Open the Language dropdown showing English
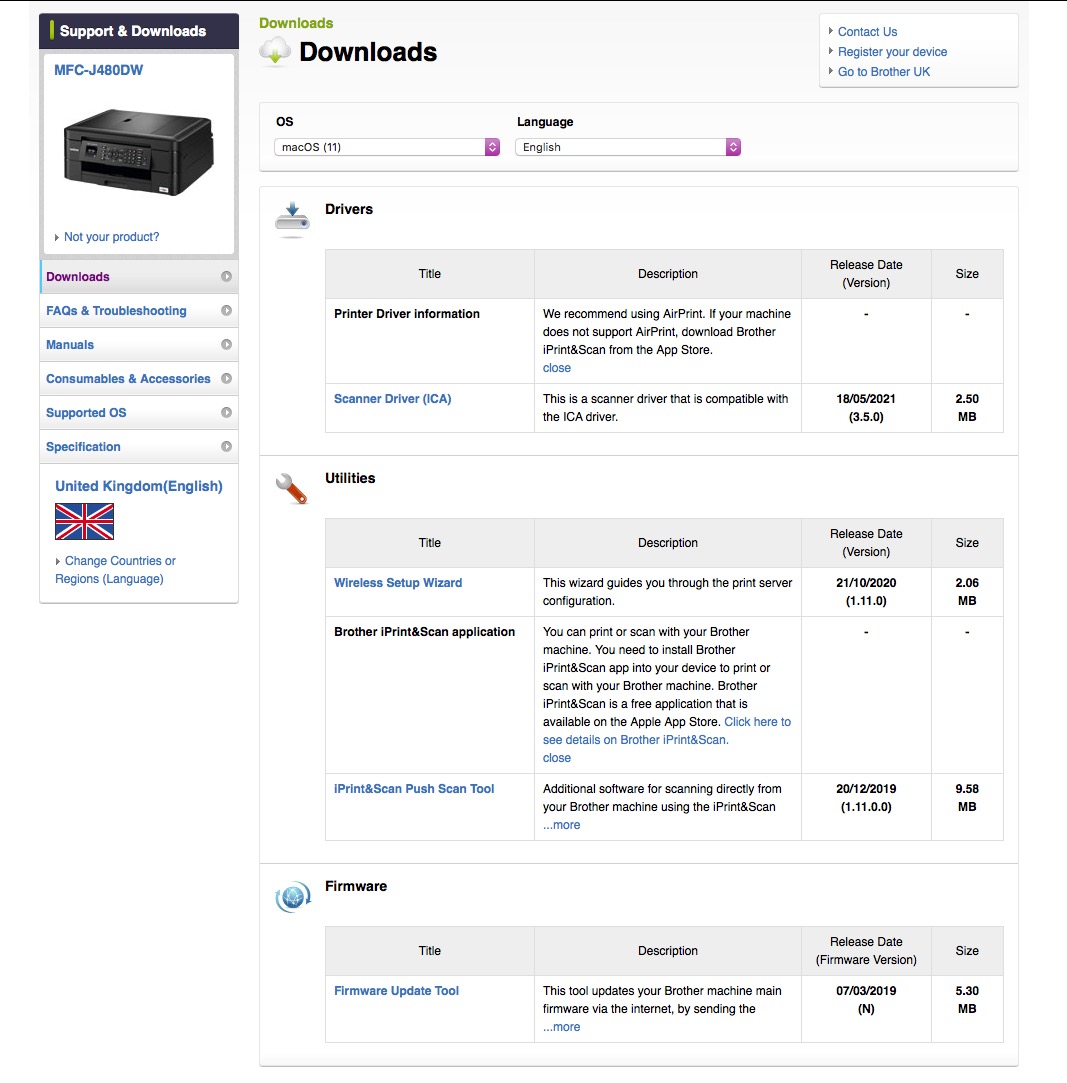1067x1083 pixels. pyautogui.click(x=628, y=147)
